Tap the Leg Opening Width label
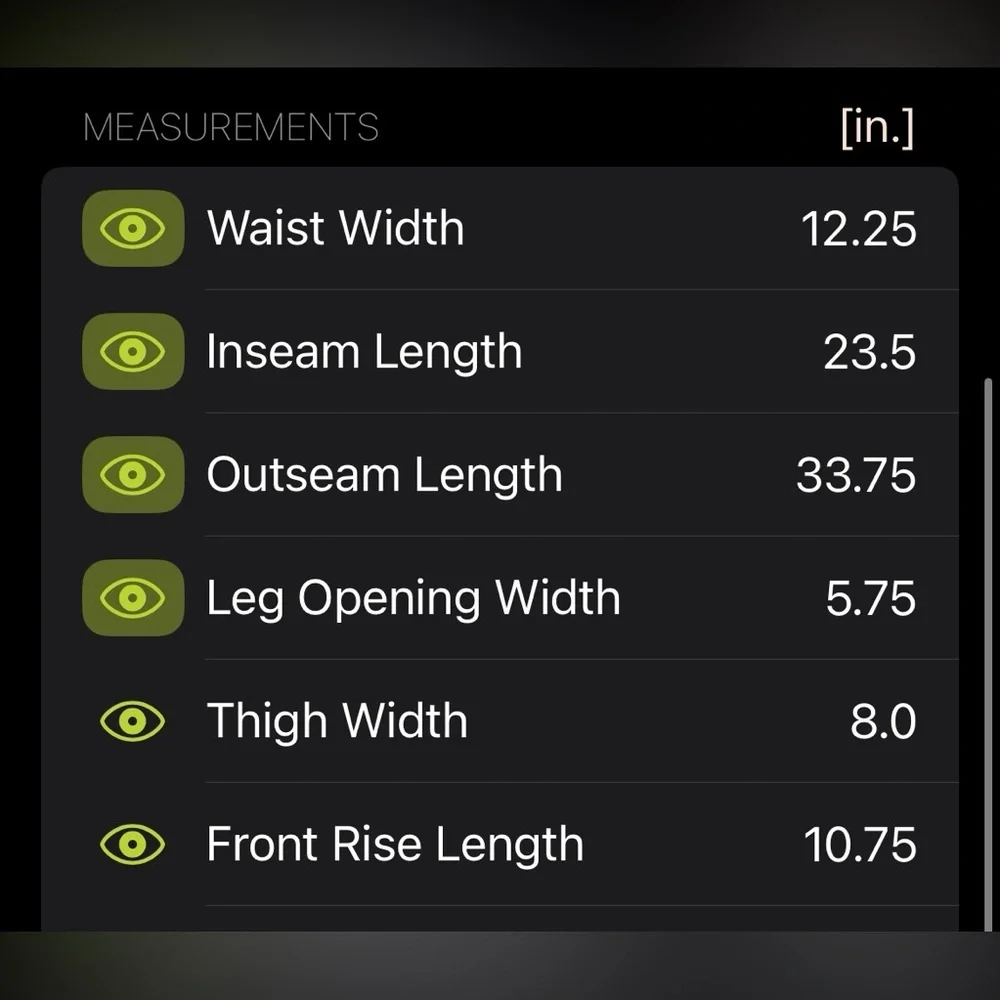 (413, 598)
